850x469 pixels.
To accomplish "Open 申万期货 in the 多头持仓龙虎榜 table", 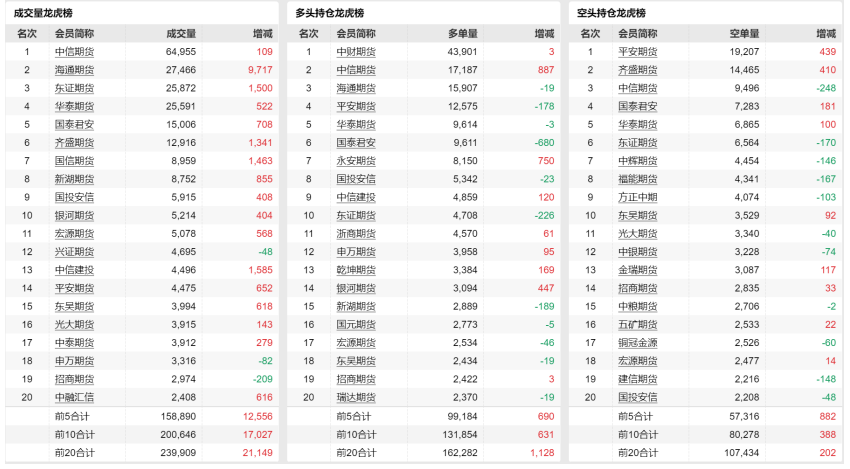I will point(356,252).
